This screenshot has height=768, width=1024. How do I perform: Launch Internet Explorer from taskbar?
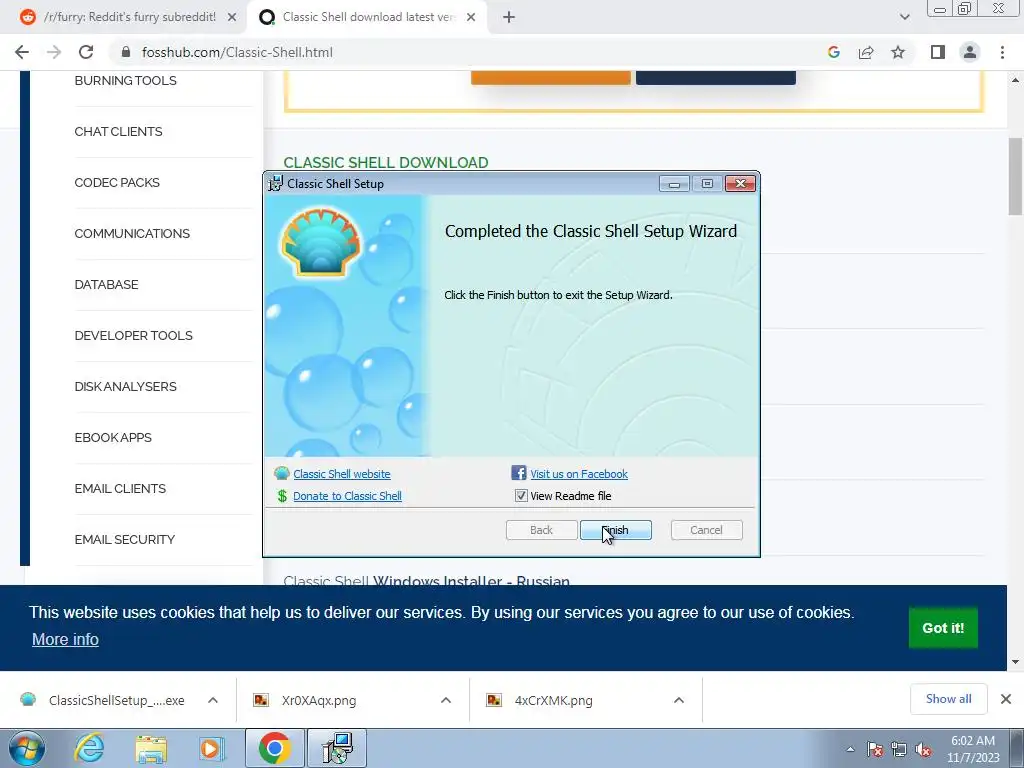coord(89,748)
